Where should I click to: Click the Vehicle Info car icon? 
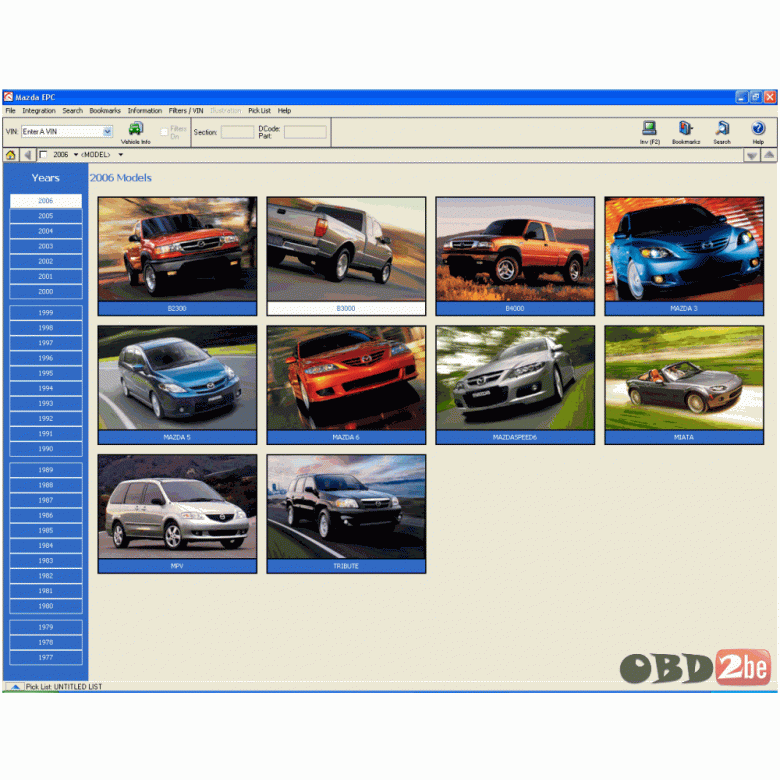tap(135, 130)
